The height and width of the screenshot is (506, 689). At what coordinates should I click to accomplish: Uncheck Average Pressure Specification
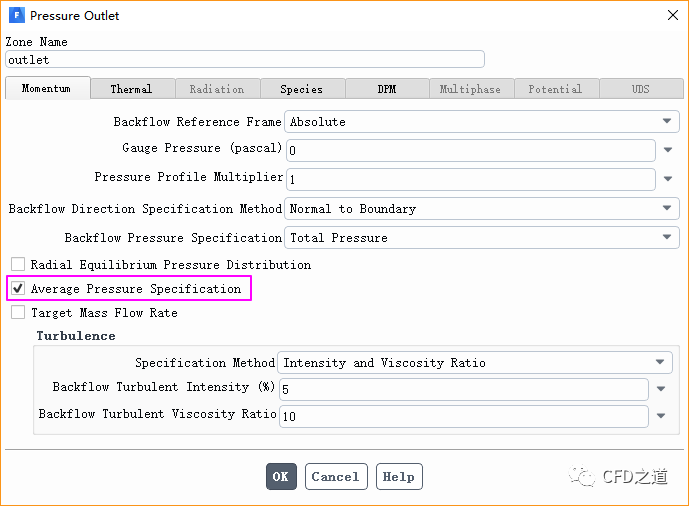(x=18, y=289)
